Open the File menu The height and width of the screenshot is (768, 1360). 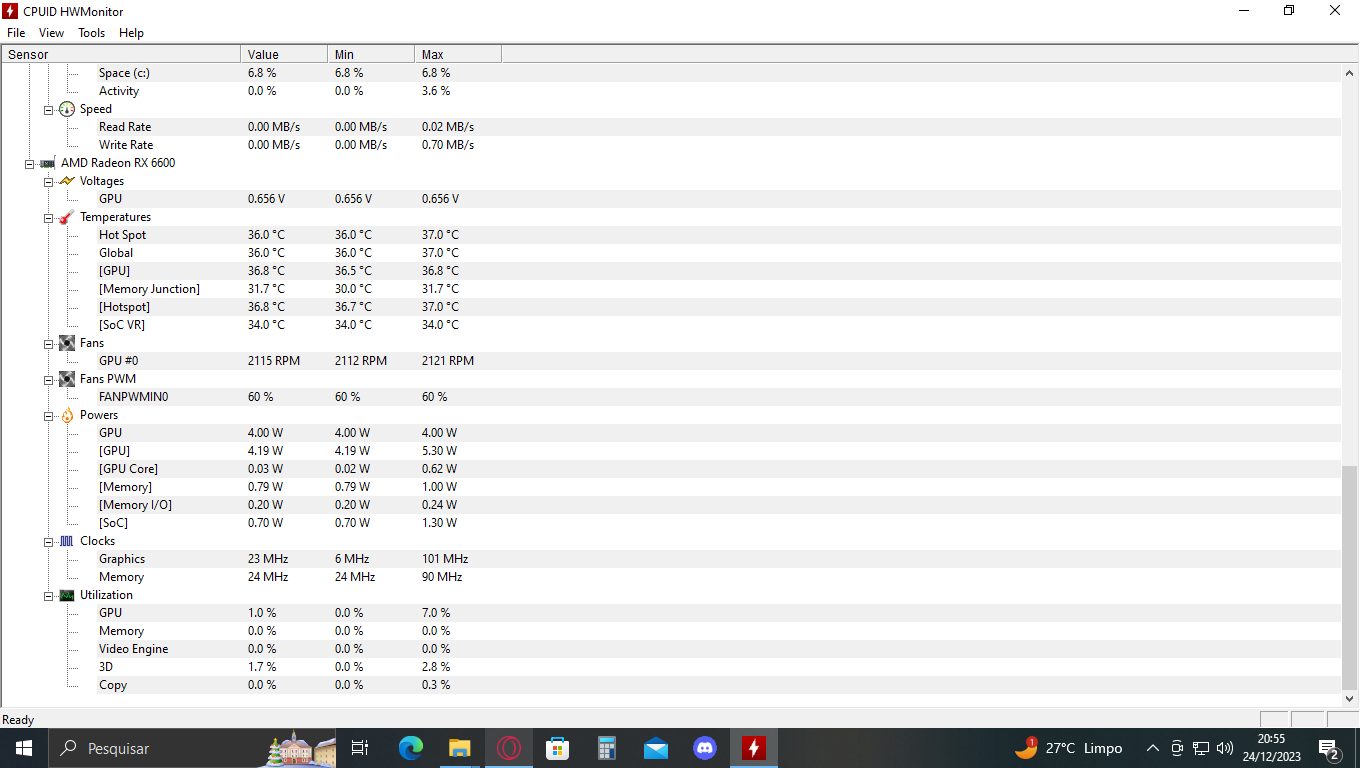pyautogui.click(x=16, y=33)
